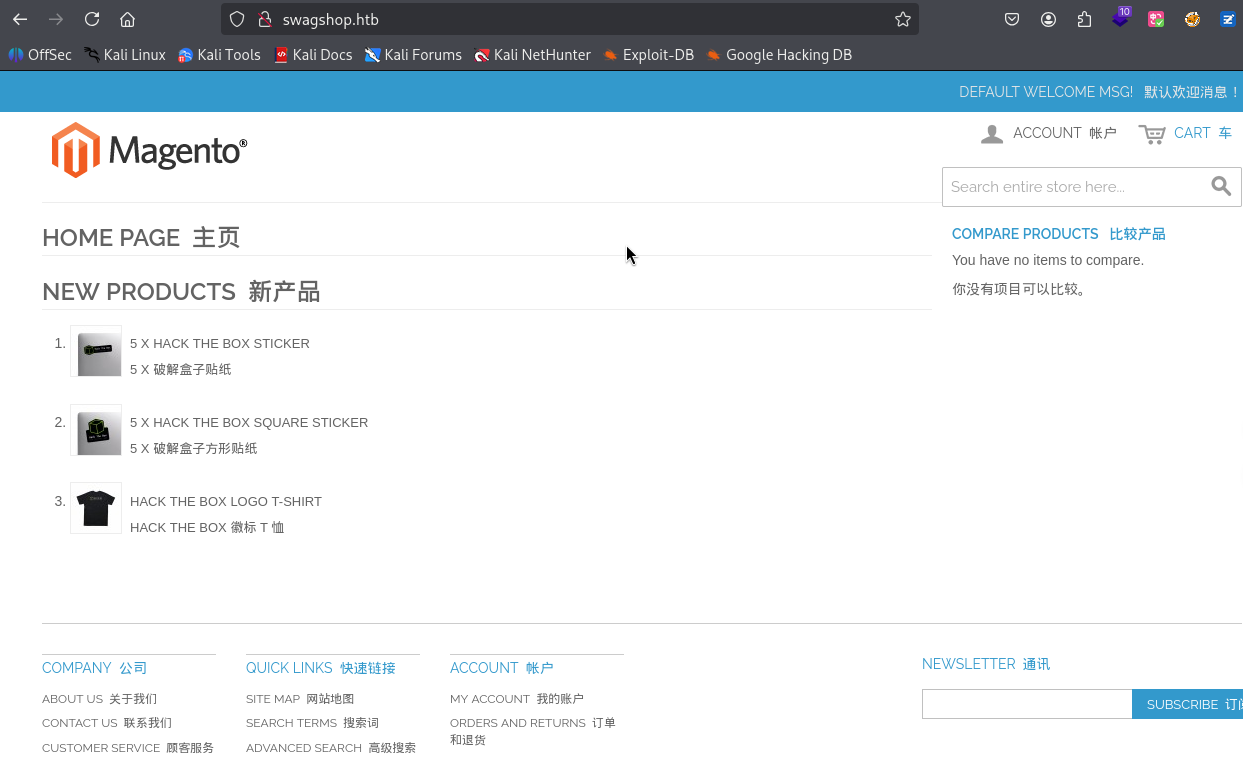Viewport: 1243px width, 757px height.
Task: Click the insecure connection padlock icon
Action: click(265, 19)
